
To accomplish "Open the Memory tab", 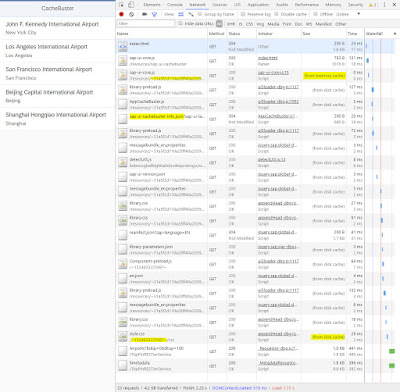I will [x=333, y=5].
